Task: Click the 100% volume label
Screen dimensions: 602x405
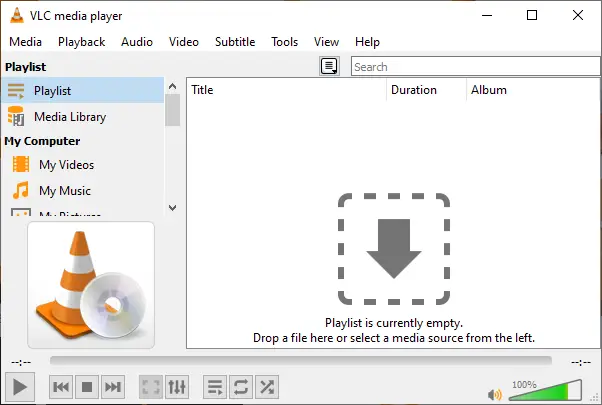Action: [x=524, y=384]
